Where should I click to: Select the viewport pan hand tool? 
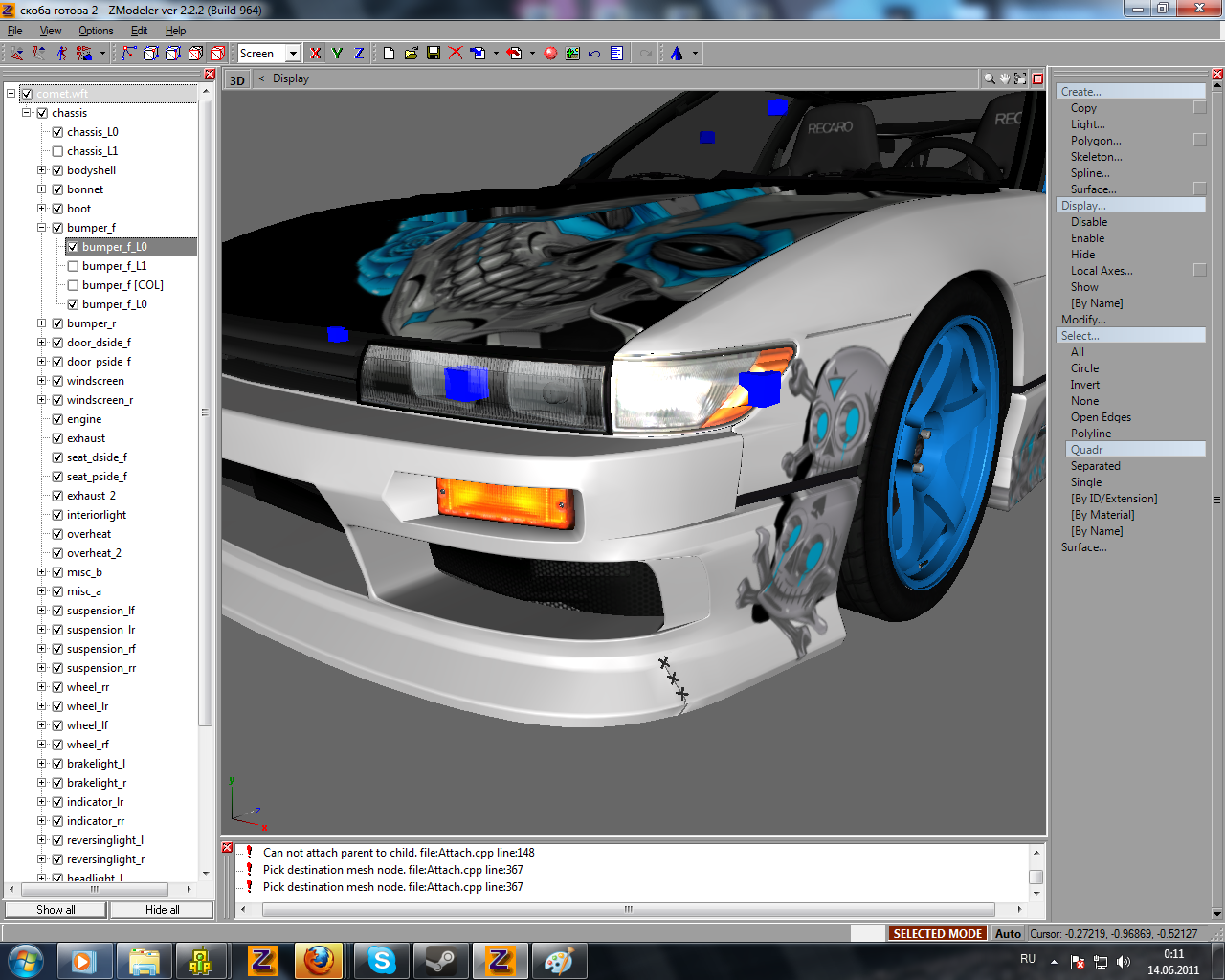[1005, 78]
